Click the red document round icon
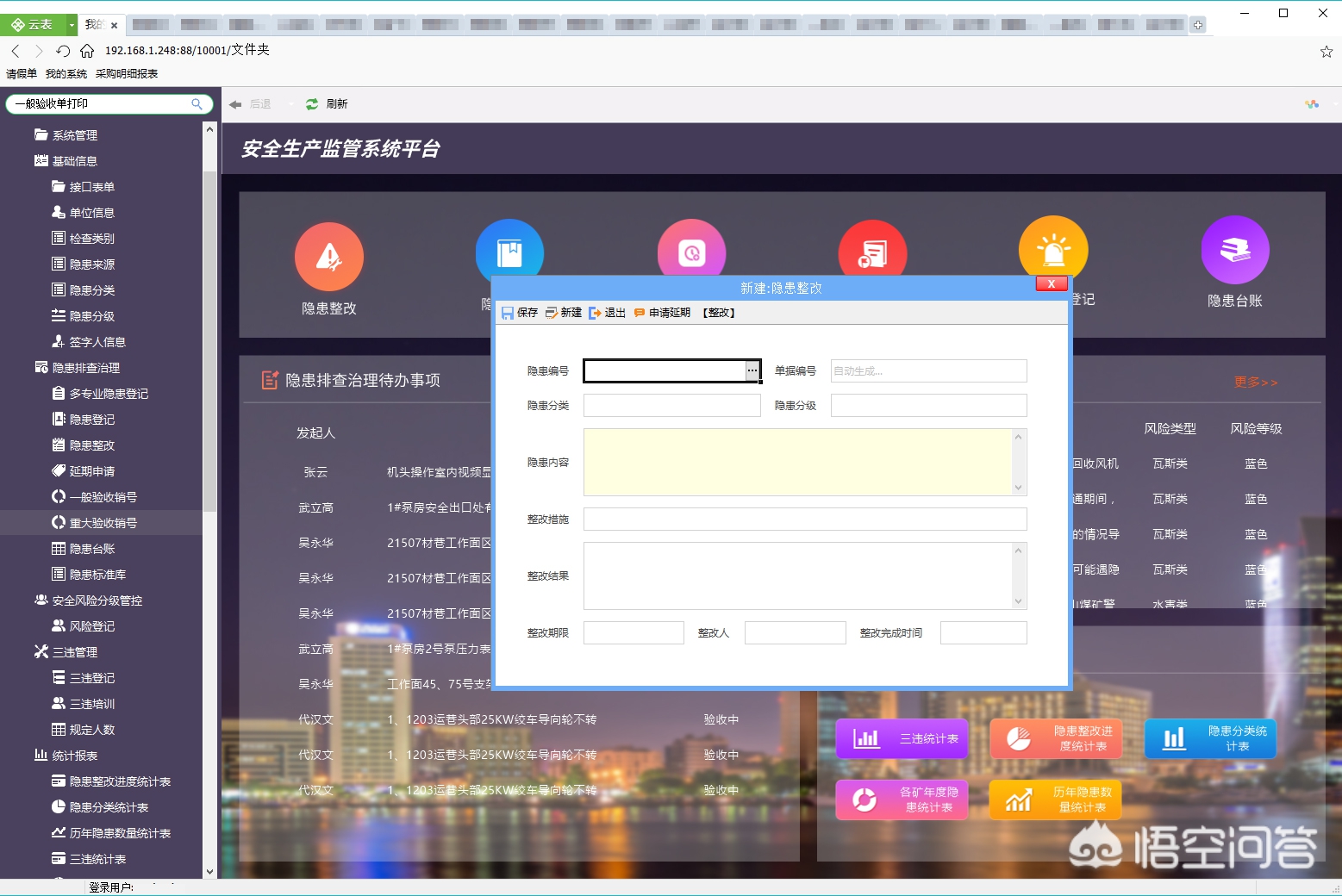Screen dimensions: 1342x896 coord(872,250)
